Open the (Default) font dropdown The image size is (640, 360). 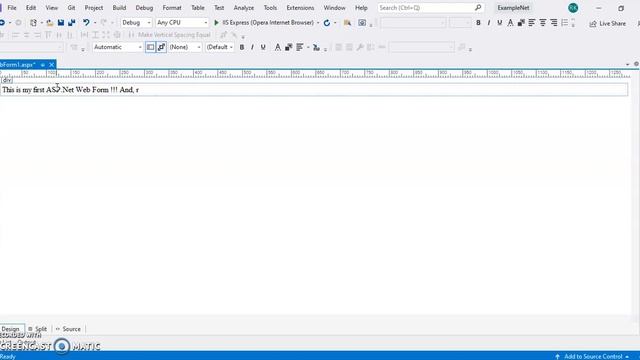point(219,47)
